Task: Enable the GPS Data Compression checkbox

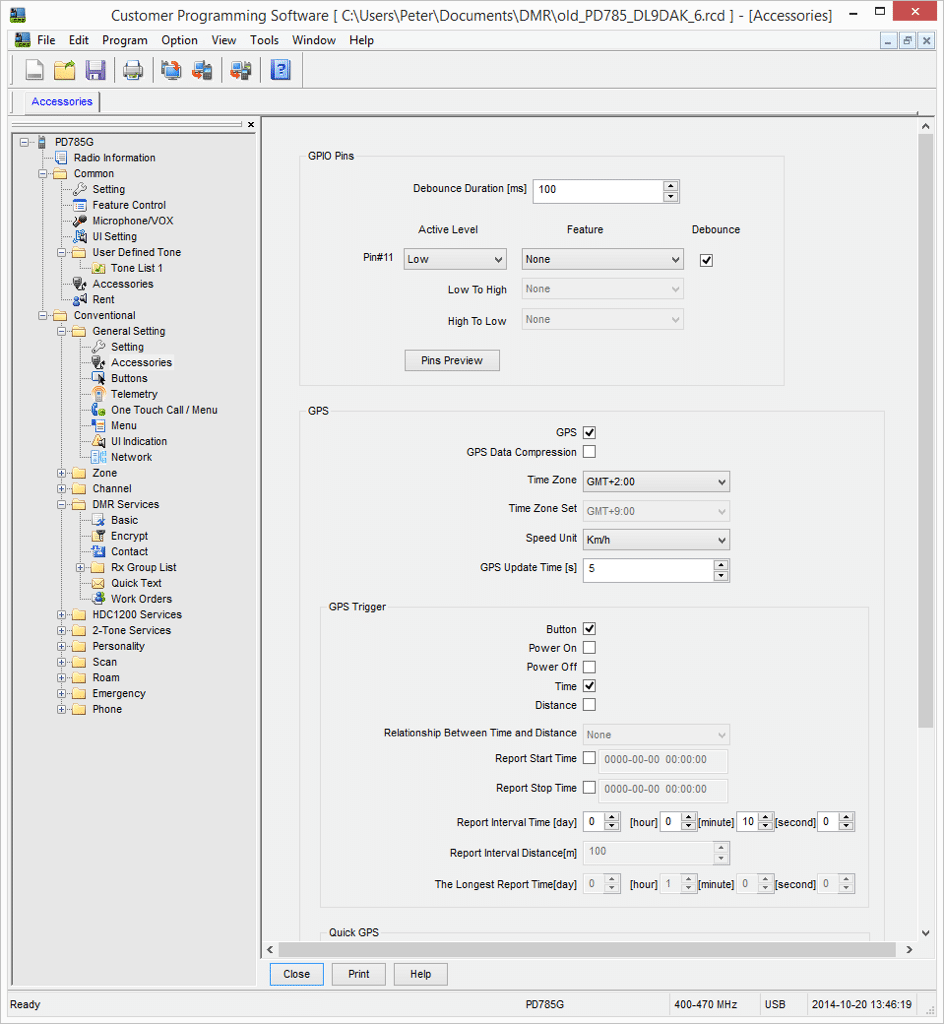Action: coord(589,452)
